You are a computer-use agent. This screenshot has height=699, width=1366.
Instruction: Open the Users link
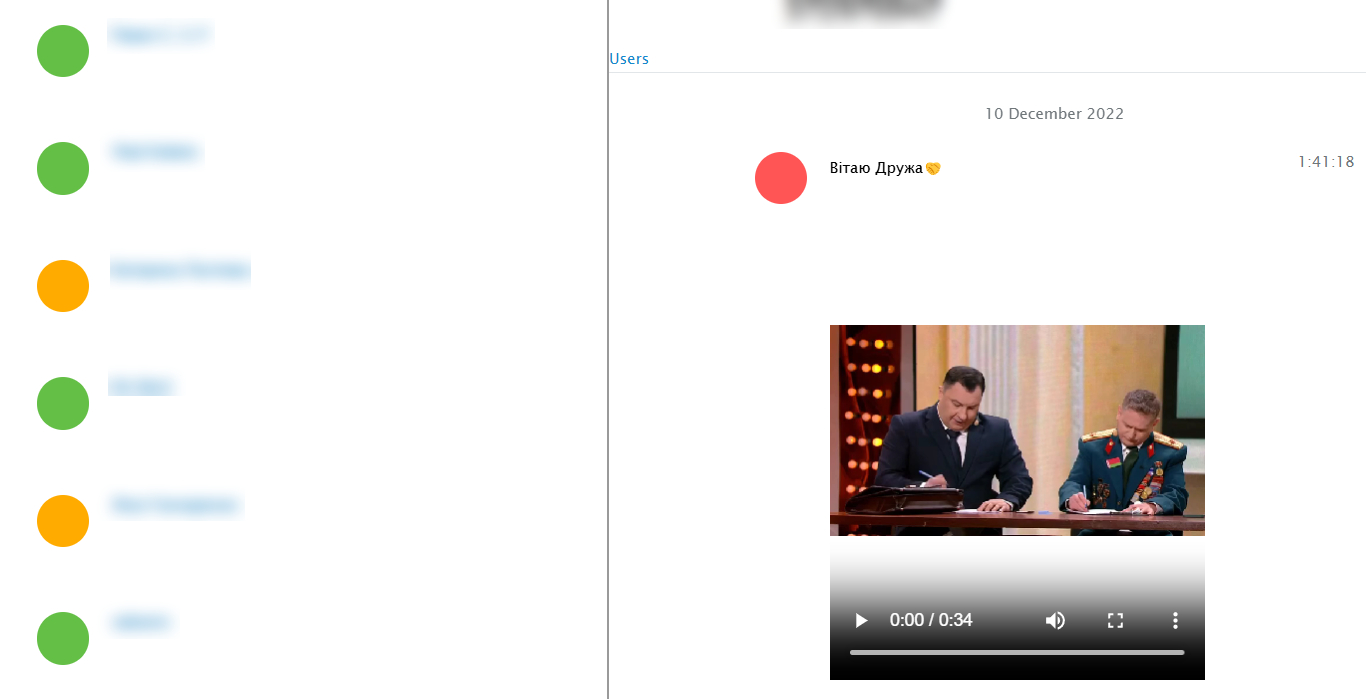[x=629, y=59]
